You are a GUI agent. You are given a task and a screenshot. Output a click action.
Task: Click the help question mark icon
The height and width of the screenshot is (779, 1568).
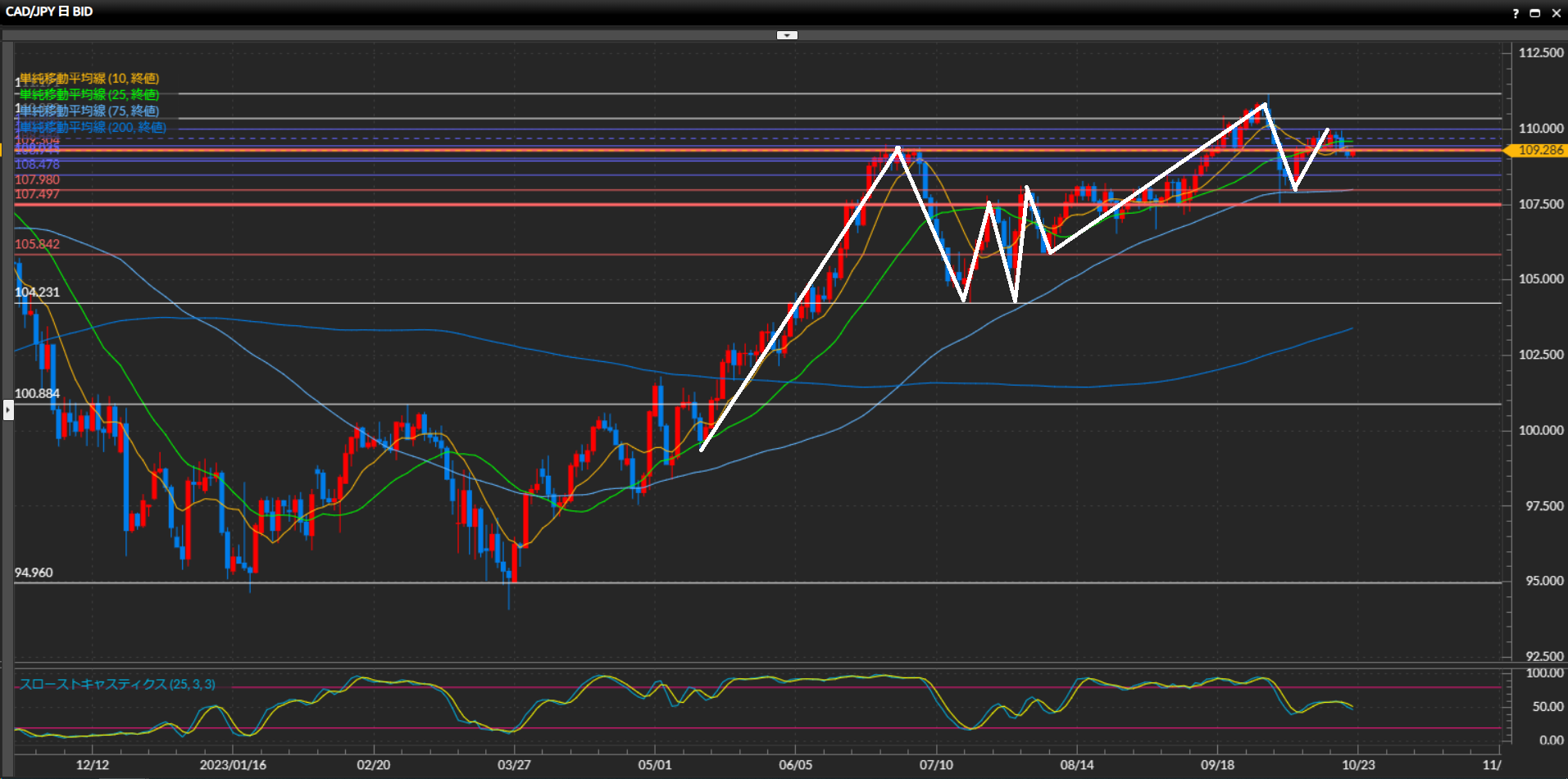point(1516,13)
